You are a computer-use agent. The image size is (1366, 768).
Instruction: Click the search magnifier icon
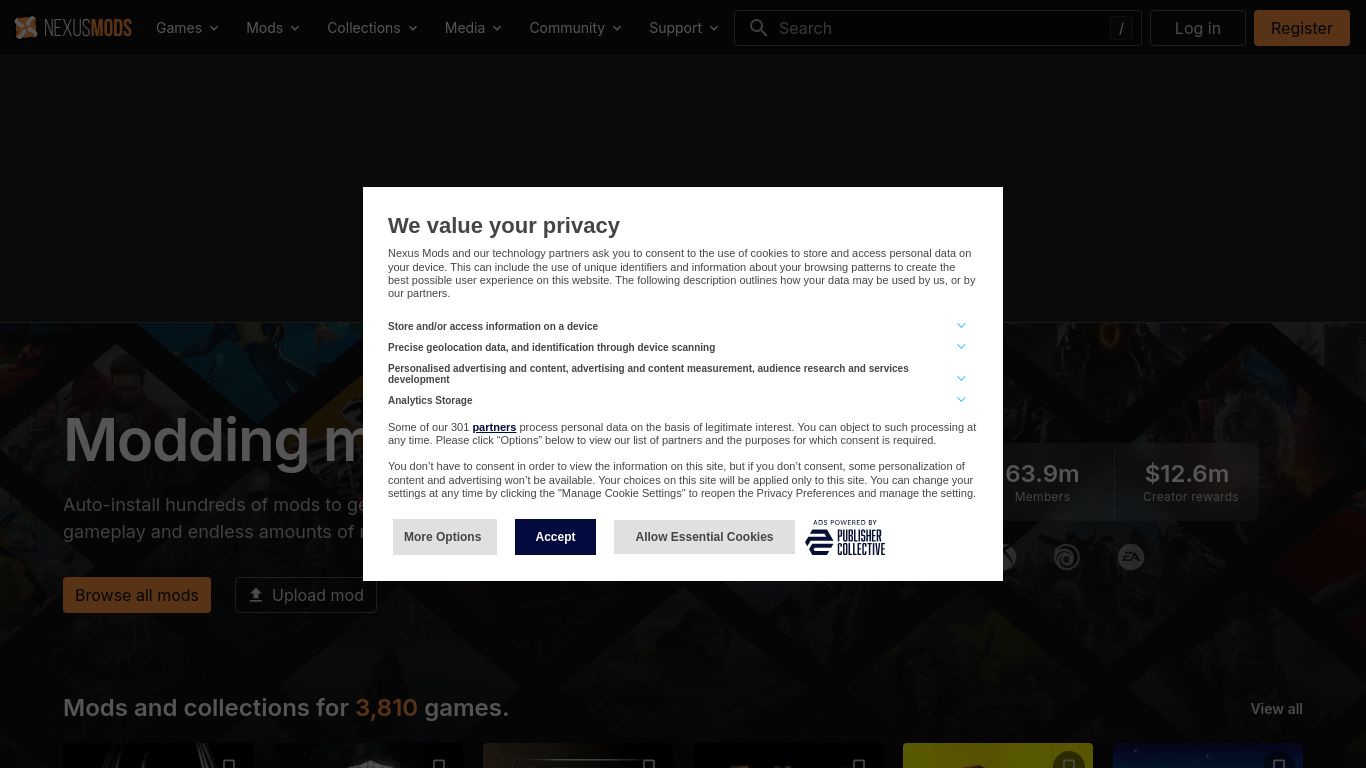pyautogui.click(x=759, y=28)
